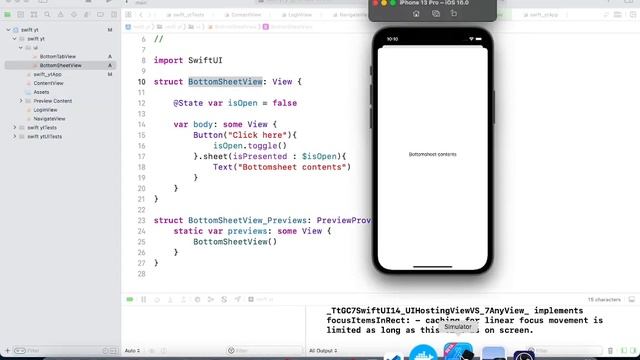The width and height of the screenshot is (640, 360).
Task: Show variables view pane toggle
Action: pyautogui.click(x=624, y=351)
